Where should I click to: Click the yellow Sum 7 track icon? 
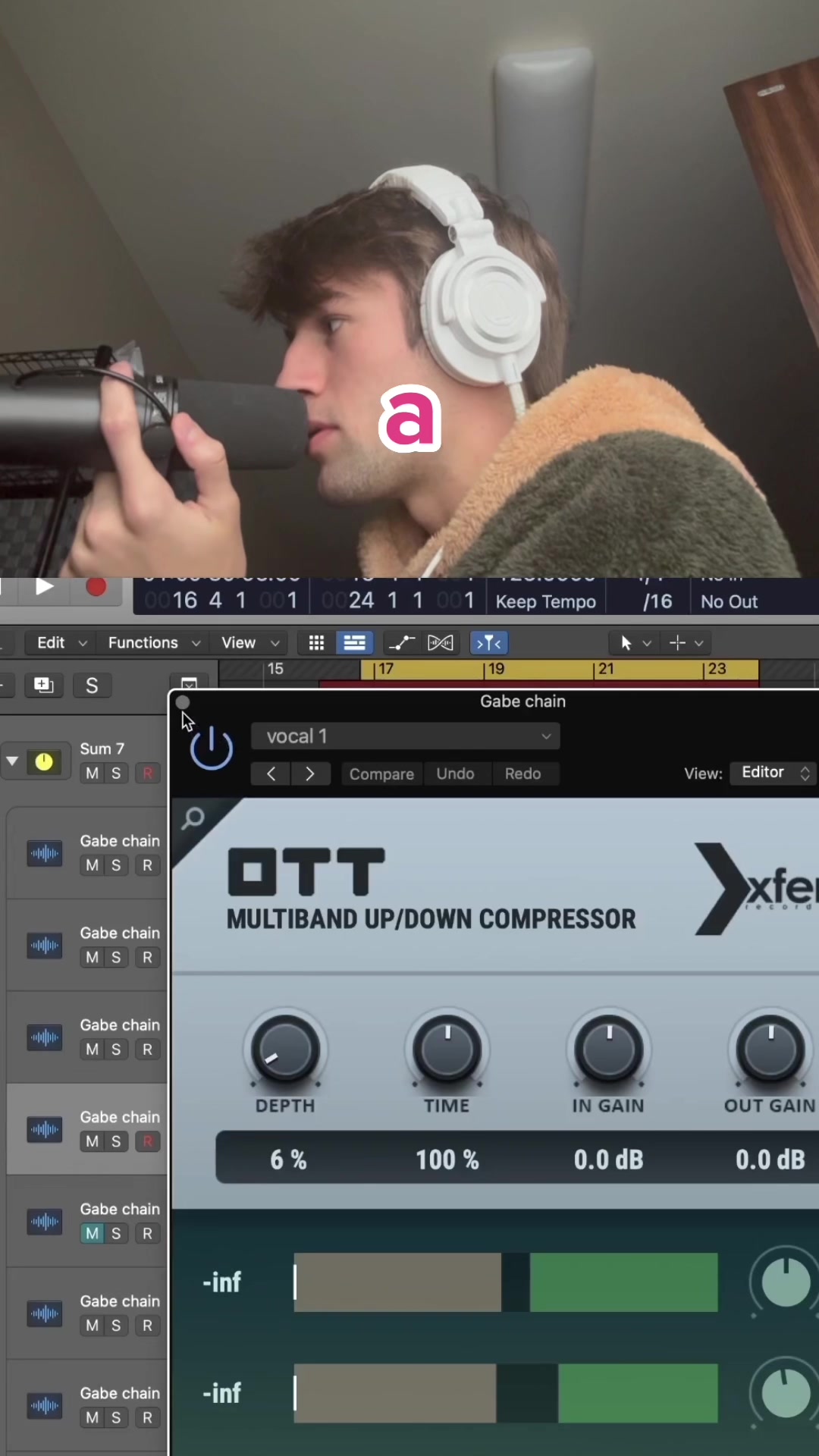45,761
